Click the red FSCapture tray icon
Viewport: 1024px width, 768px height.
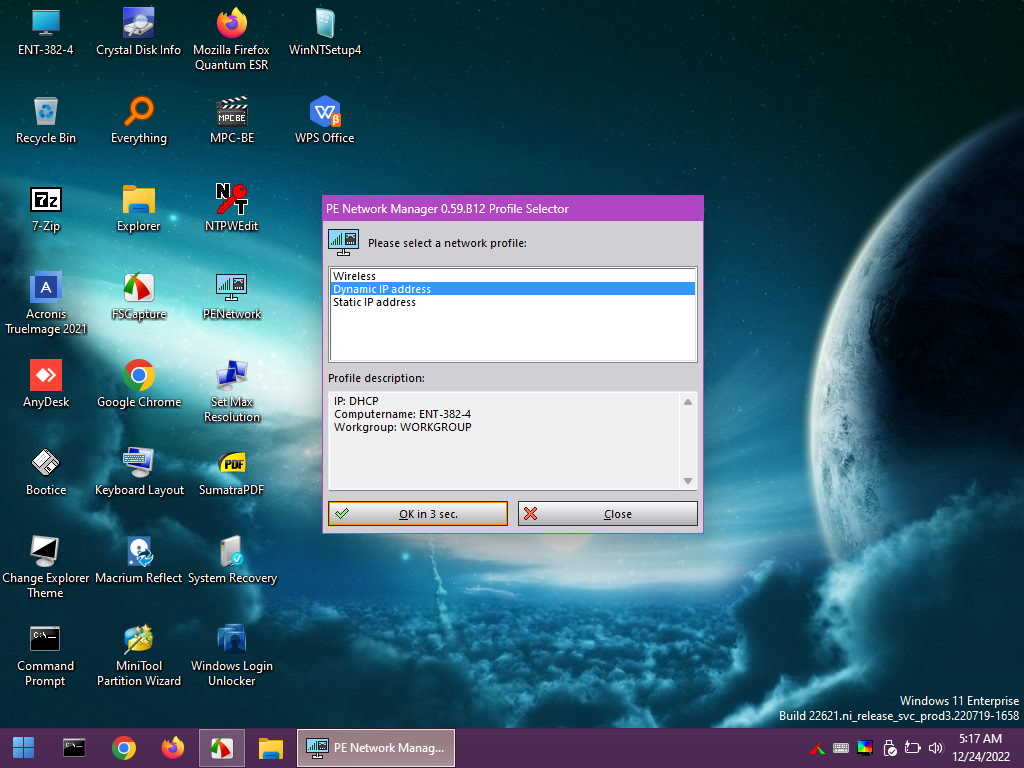817,748
